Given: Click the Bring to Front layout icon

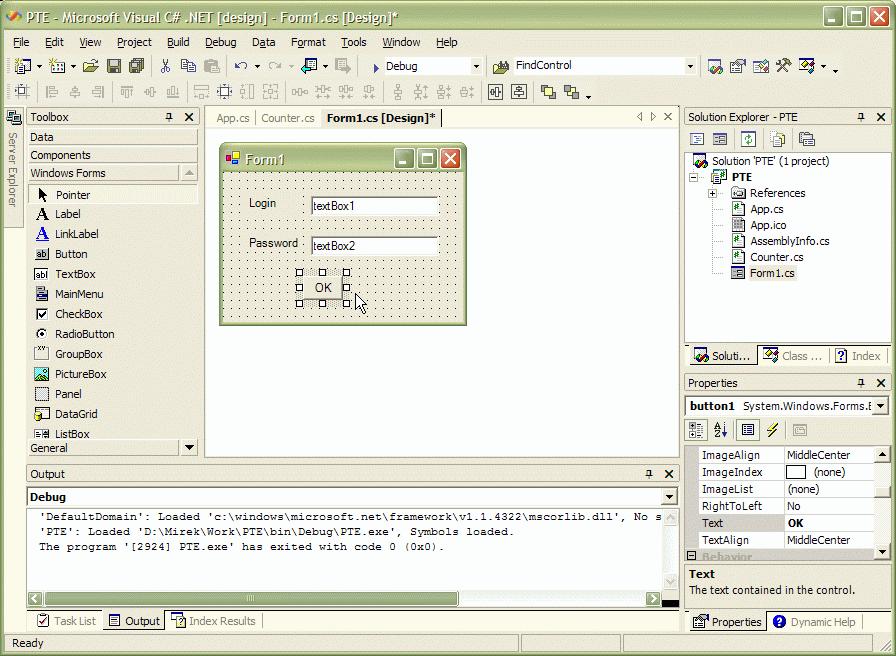Looking at the screenshot, I should 549,91.
